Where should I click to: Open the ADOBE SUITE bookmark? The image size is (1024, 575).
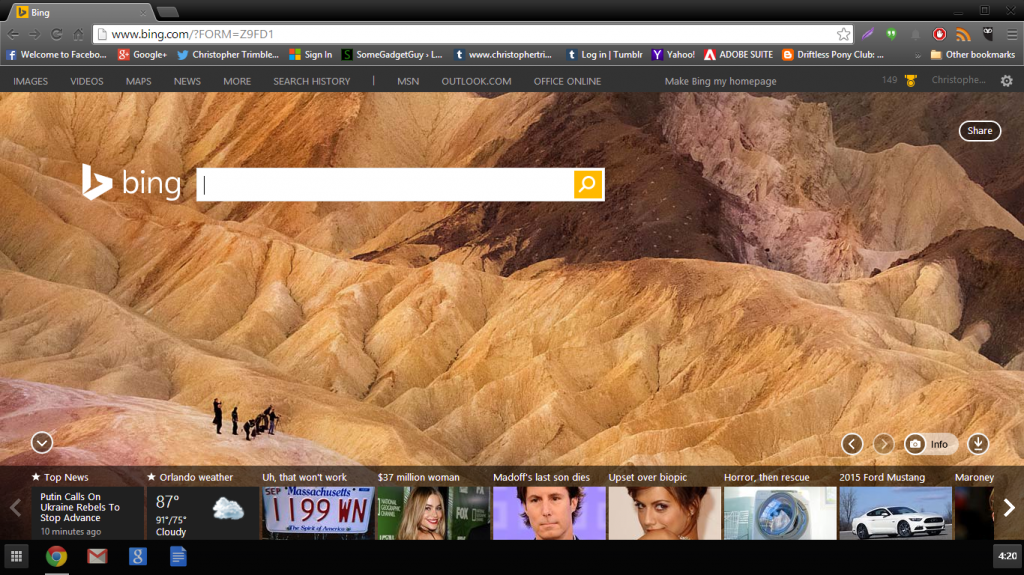click(x=739, y=55)
